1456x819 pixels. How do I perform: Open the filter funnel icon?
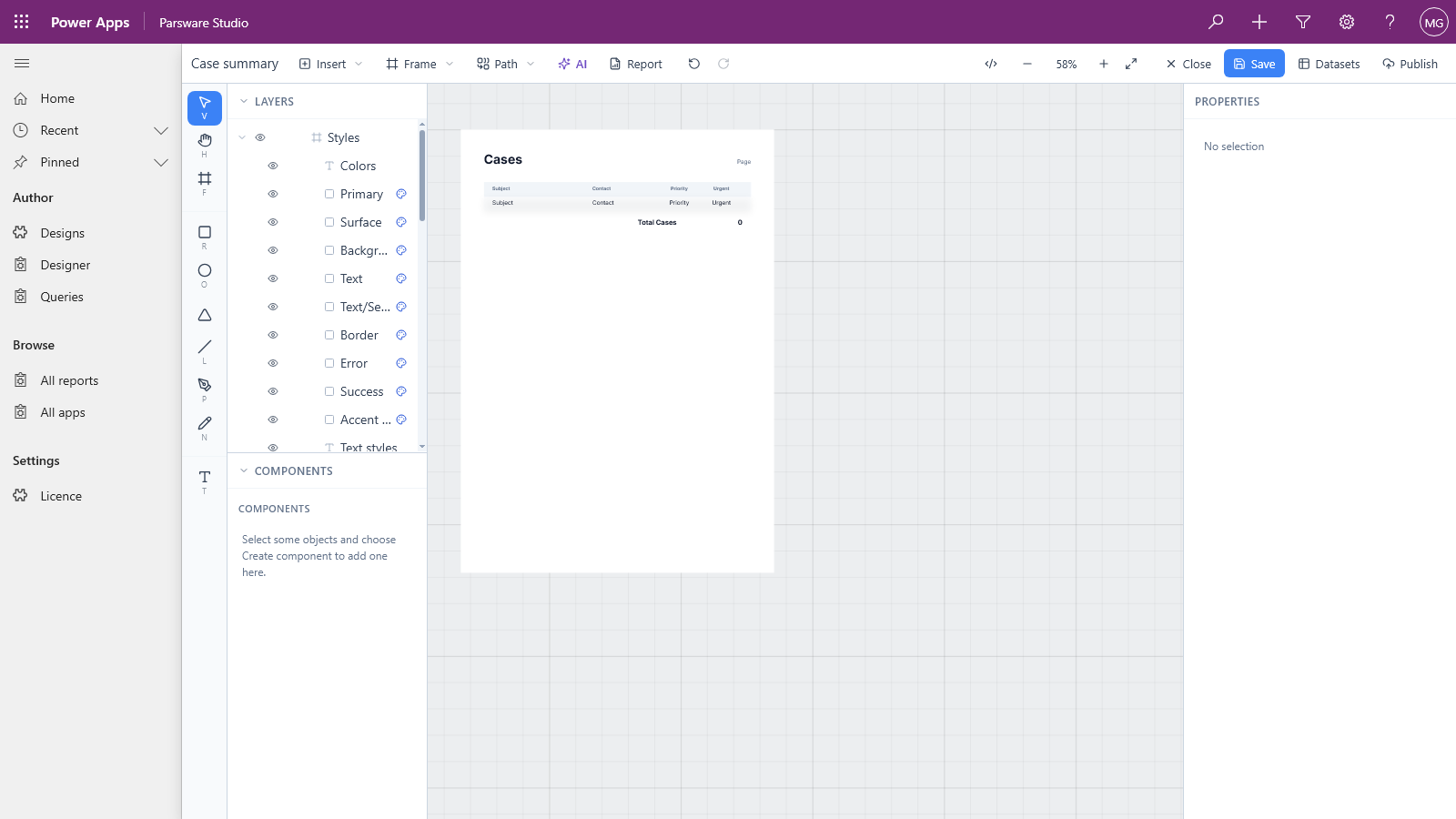pyautogui.click(x=1303, y=22)
